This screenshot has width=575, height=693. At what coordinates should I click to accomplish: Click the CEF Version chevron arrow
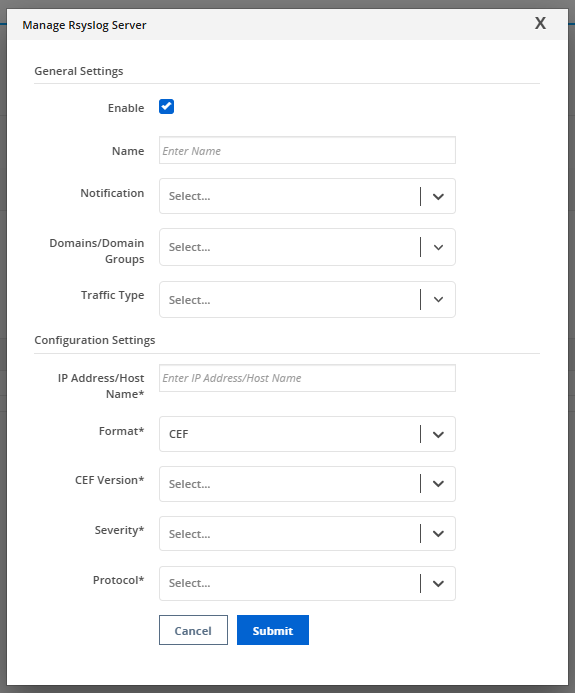coord(438,484)
